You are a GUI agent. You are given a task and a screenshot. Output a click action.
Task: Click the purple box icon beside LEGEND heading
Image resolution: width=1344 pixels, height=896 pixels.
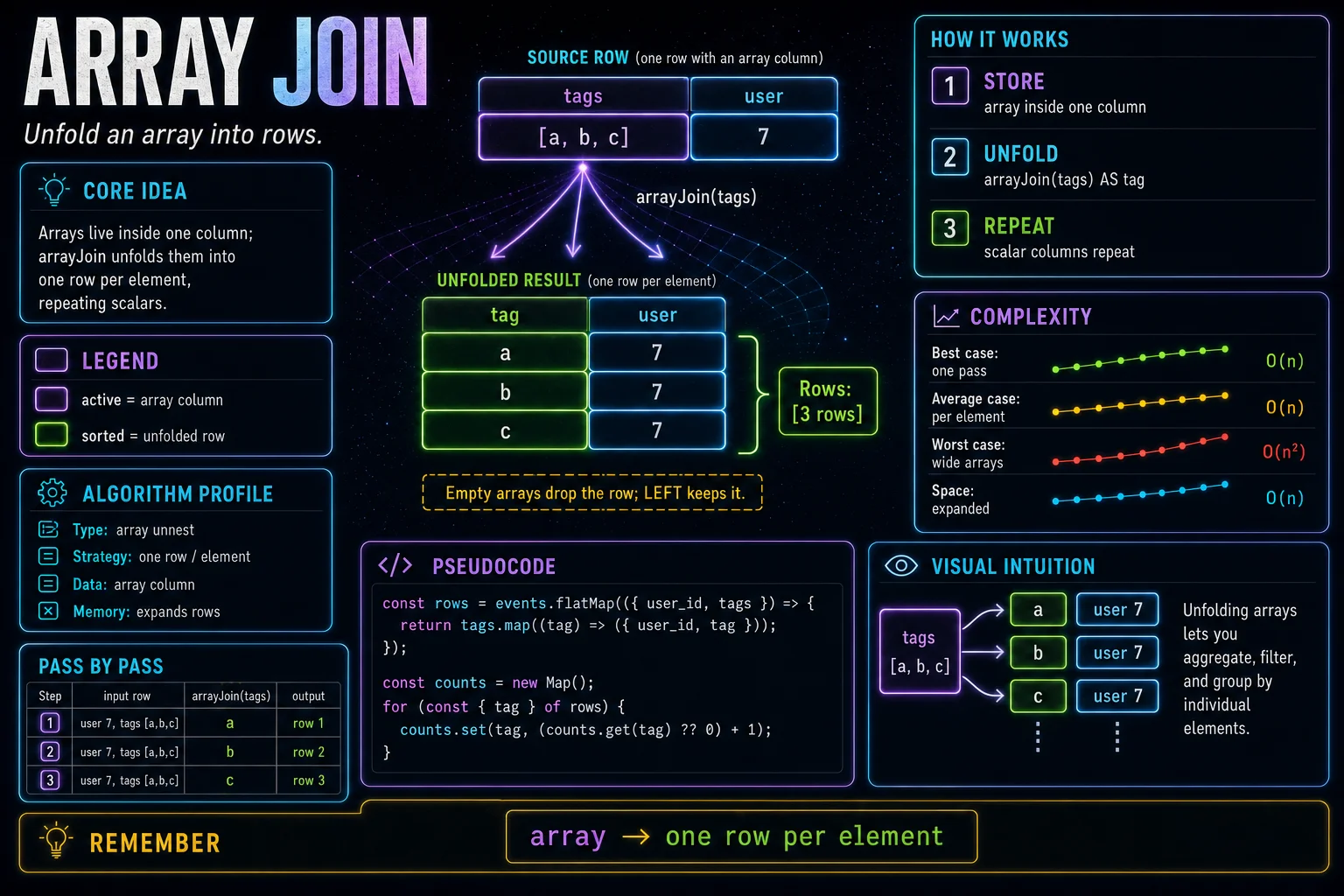tap(52, 360)
